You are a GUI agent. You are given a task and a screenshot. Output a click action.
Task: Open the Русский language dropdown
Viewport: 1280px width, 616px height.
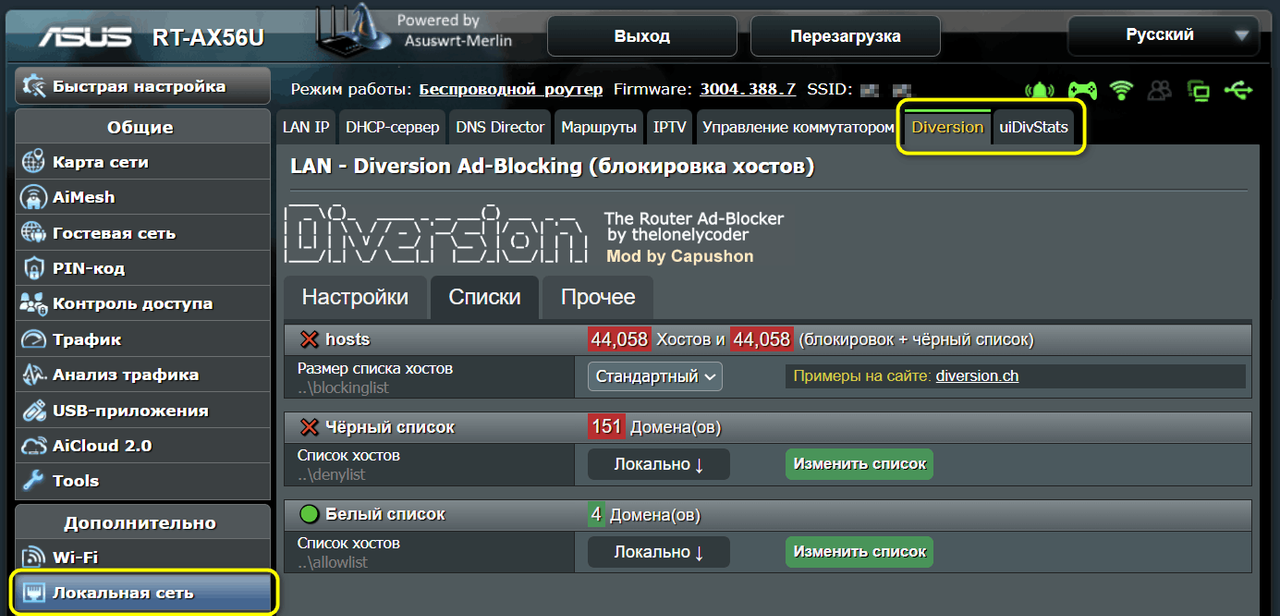tap(1164, 35)
